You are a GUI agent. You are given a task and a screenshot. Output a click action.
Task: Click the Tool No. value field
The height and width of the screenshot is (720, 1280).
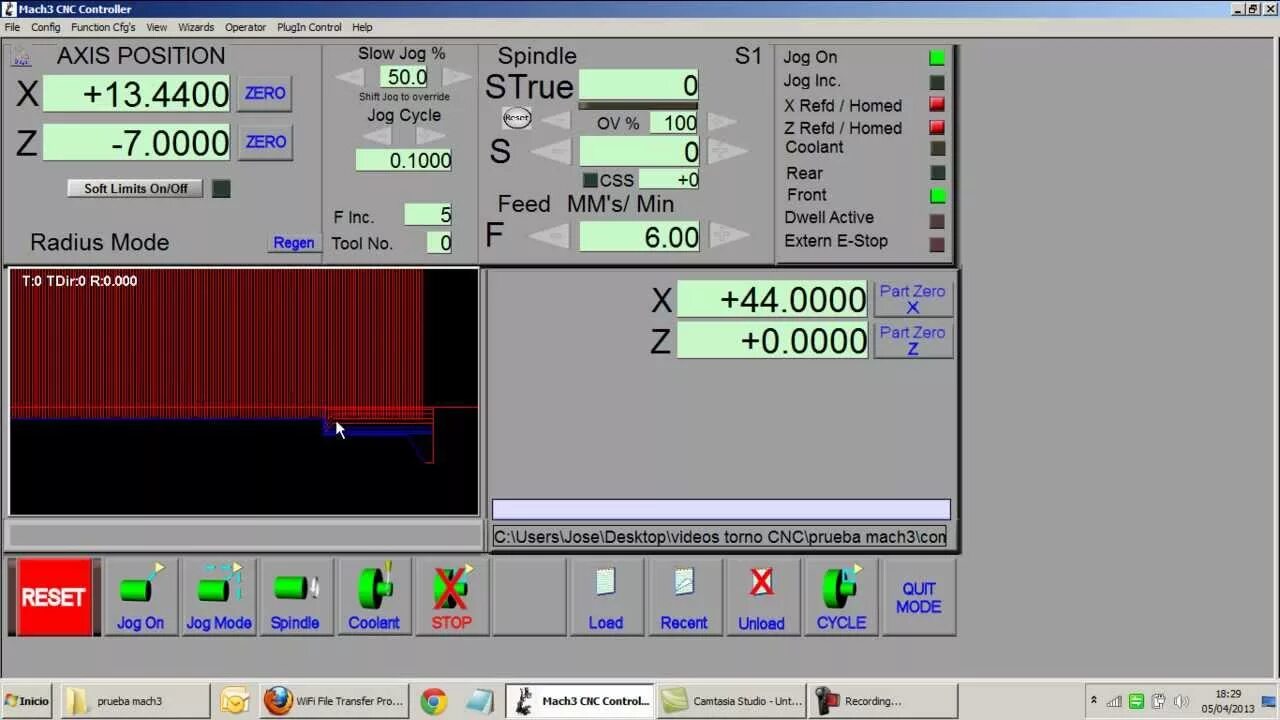pos(440,243)
